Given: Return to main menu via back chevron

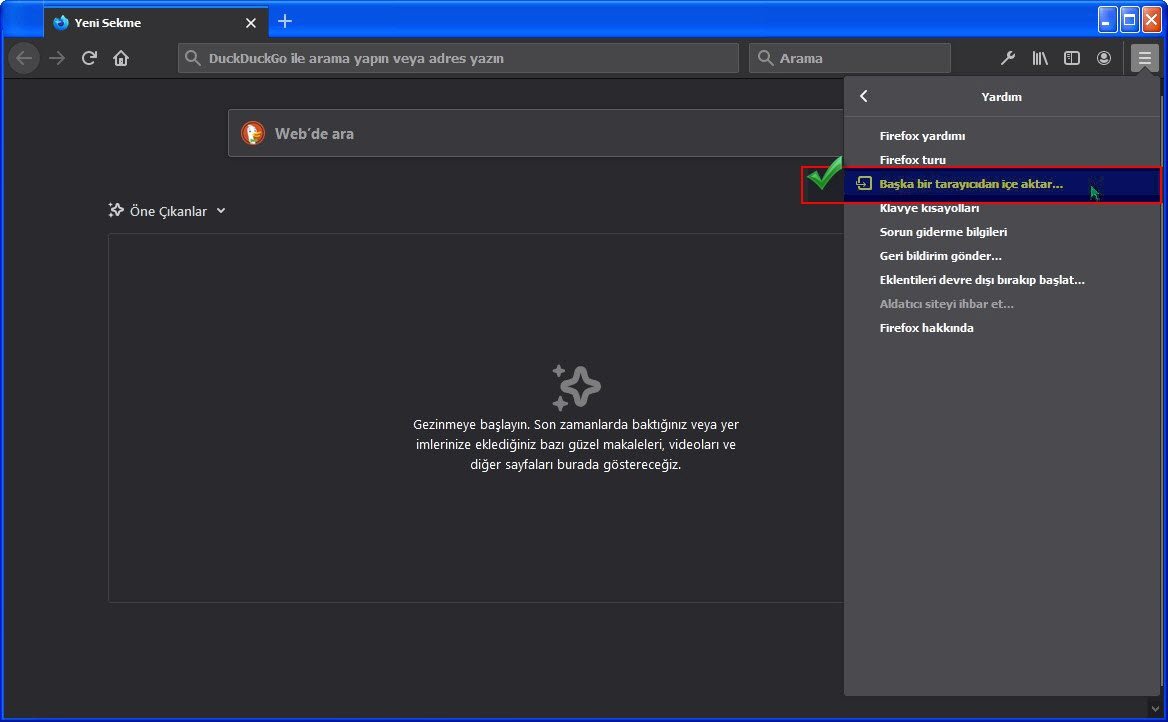Looking at the screenshot, I should [x=864, y=96].
